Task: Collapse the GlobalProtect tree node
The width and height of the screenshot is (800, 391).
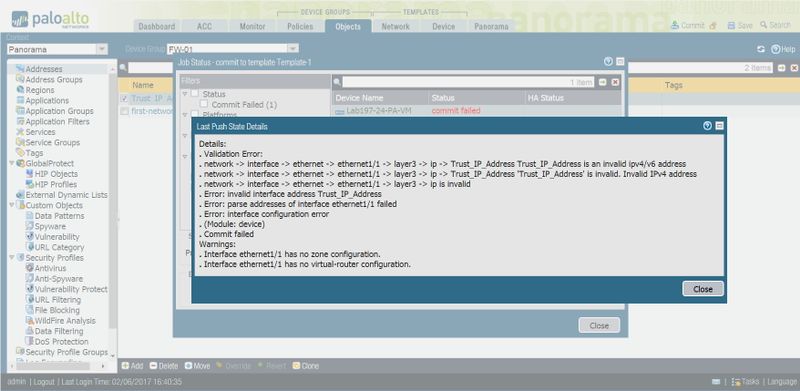Action: pyautogui.click(x=12, y=163)
